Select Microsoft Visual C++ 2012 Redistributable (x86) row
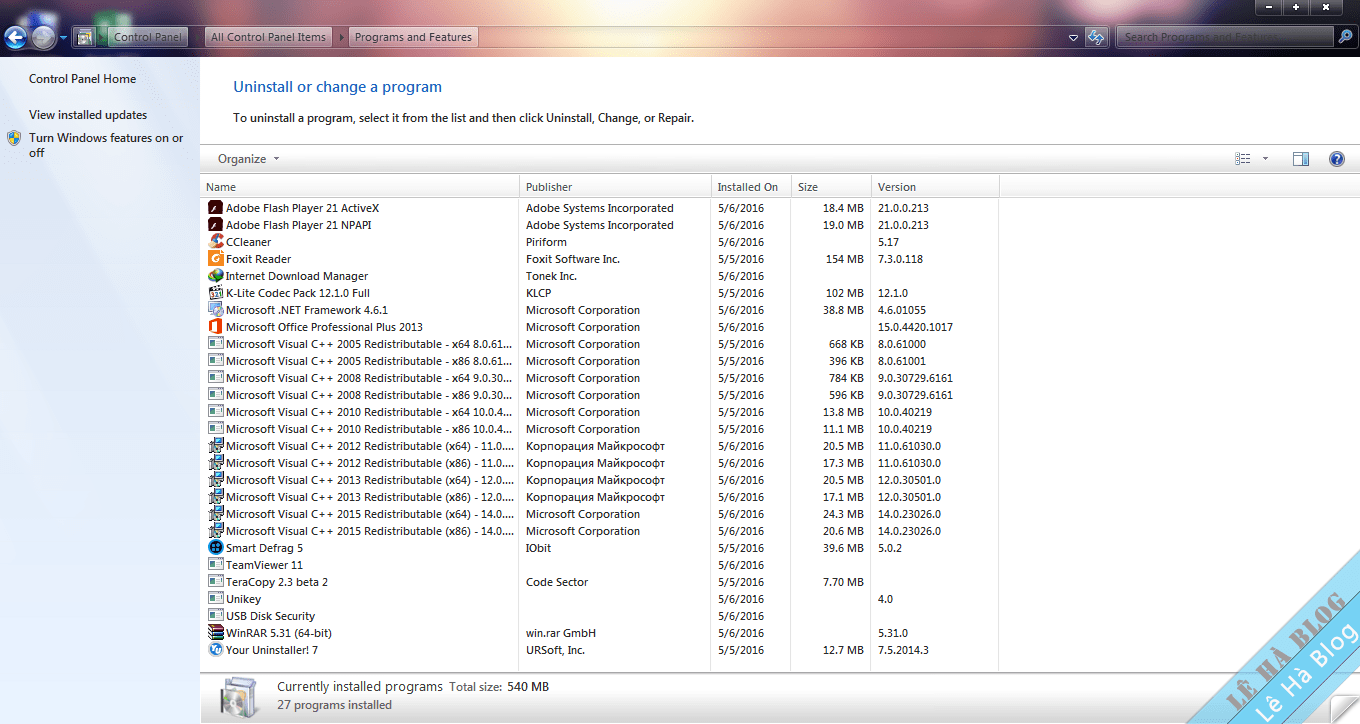Viewport: 1360px width, 724px height. coord(600,463)
